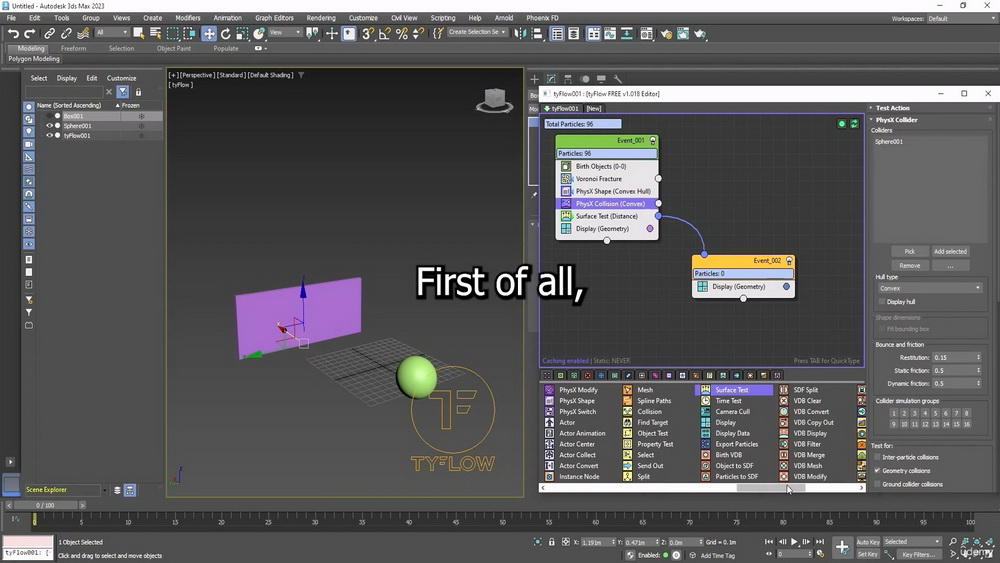
Task: Open the selection filter All dropdown
Action: 111,32
